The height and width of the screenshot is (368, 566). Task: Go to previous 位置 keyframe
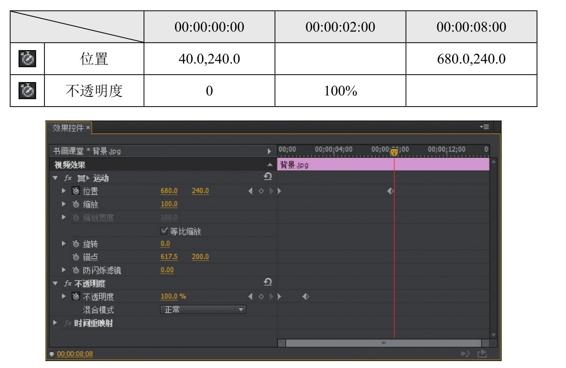[x=251, y=191]
